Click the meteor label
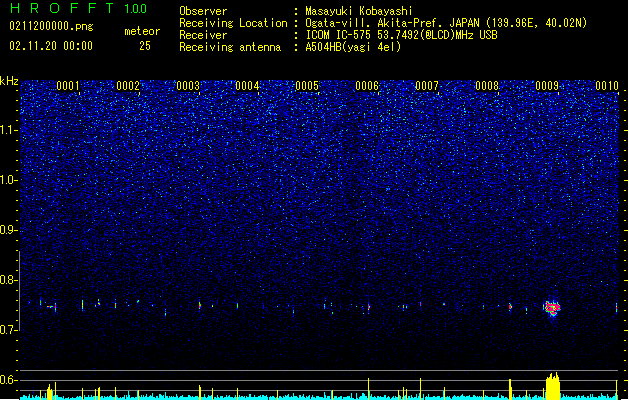The width and height of the screenshot is (629, 400). point(142,31)
